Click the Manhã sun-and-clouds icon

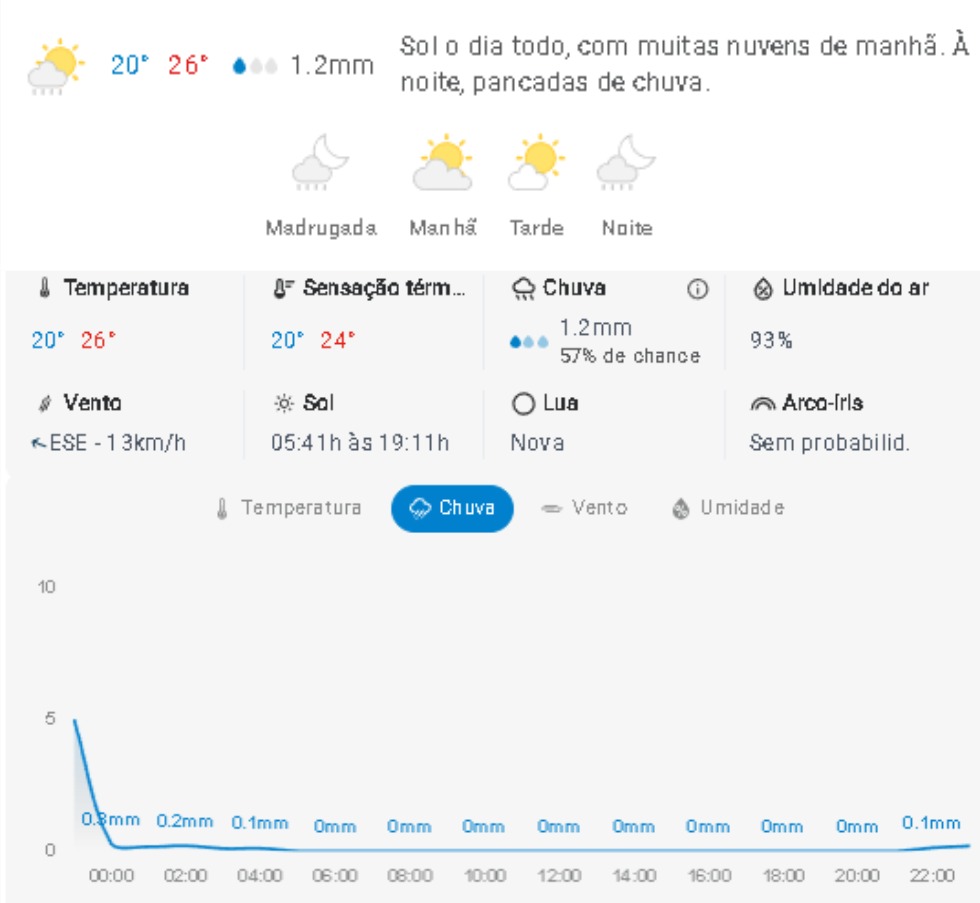(442, 163)
